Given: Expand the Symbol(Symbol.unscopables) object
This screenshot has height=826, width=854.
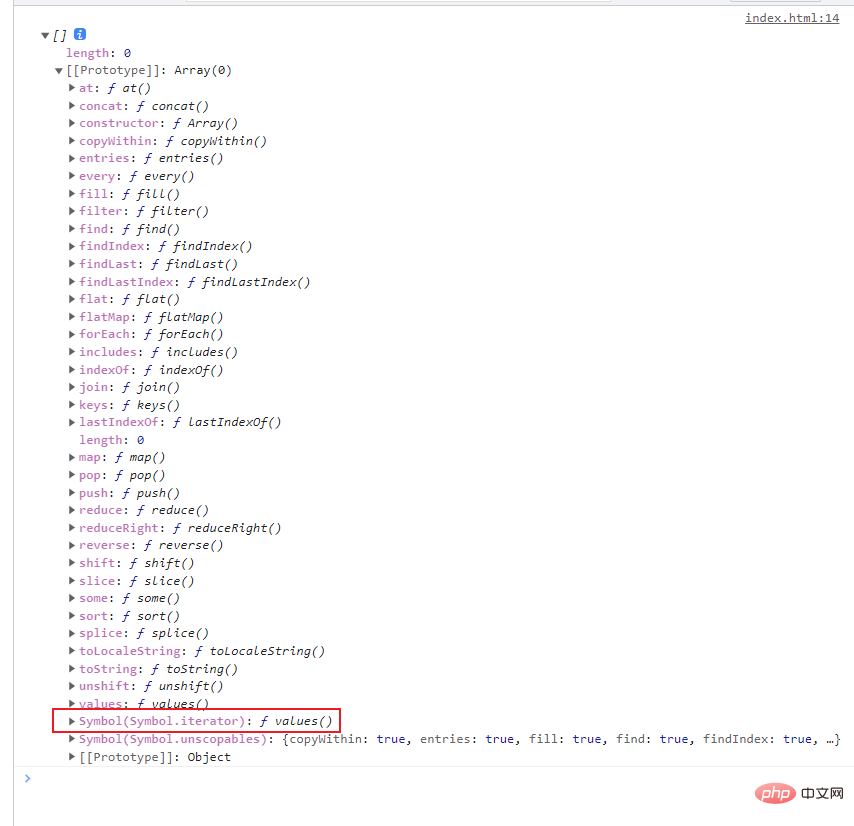Looking at the screenshot, I should (x=72, y=739).
